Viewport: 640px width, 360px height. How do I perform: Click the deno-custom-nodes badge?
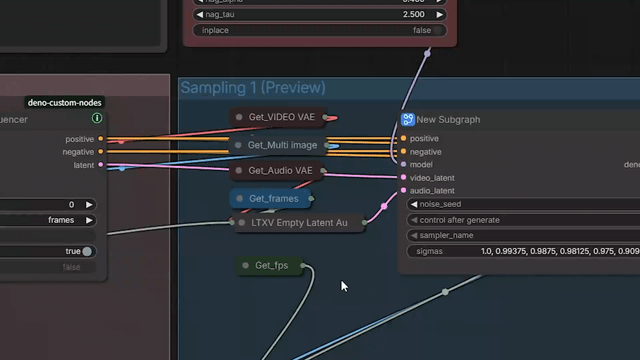[64, 102]
